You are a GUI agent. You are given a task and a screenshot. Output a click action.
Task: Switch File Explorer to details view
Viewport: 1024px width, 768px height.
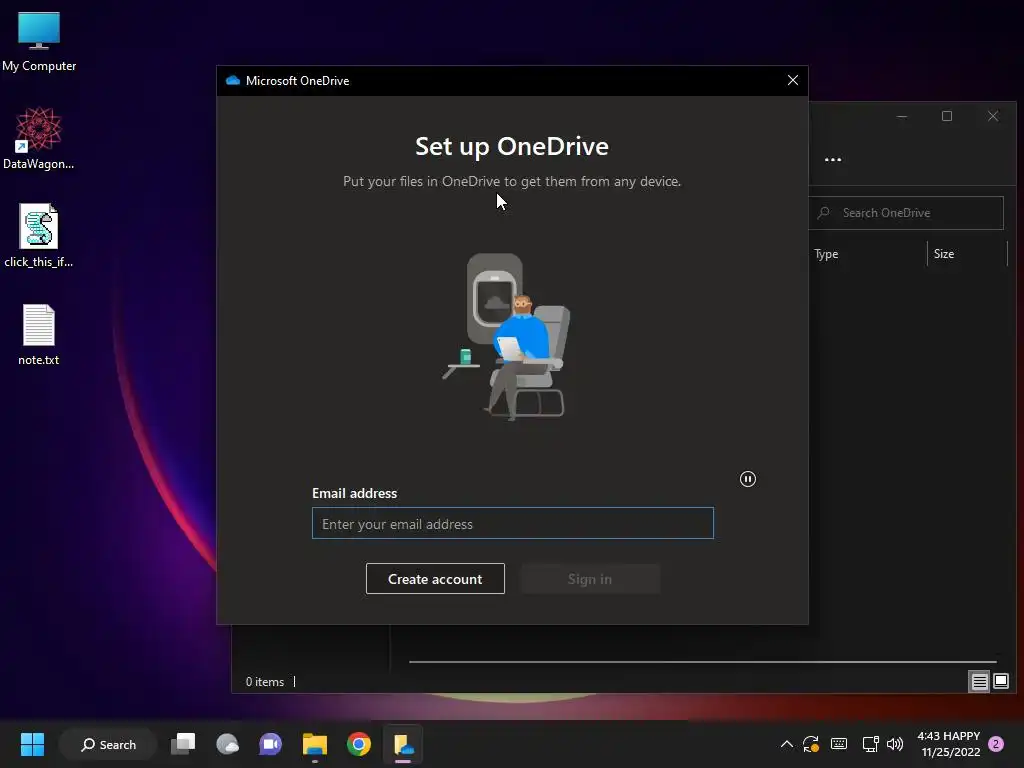tap(979, 682)
